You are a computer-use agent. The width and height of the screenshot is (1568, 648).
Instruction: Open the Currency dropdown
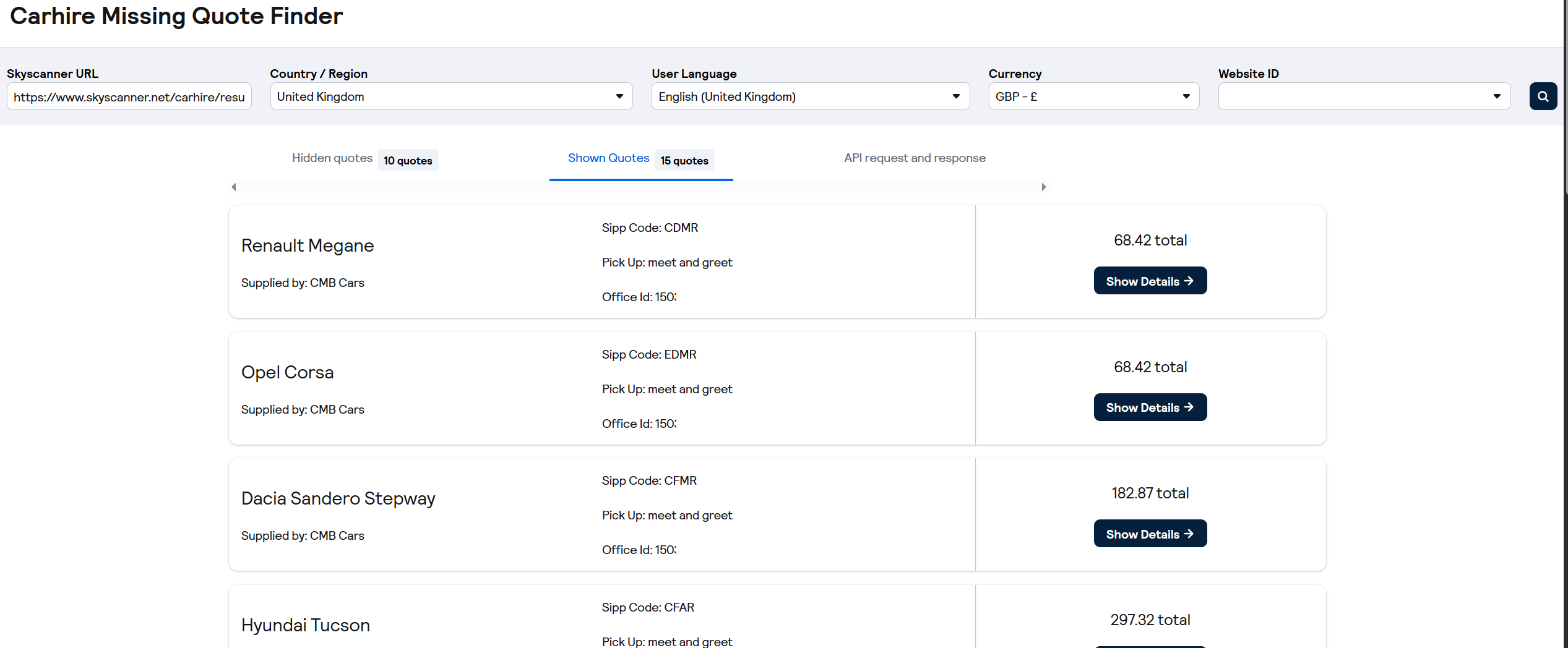pyautogui.click(x=1093, y=96)
